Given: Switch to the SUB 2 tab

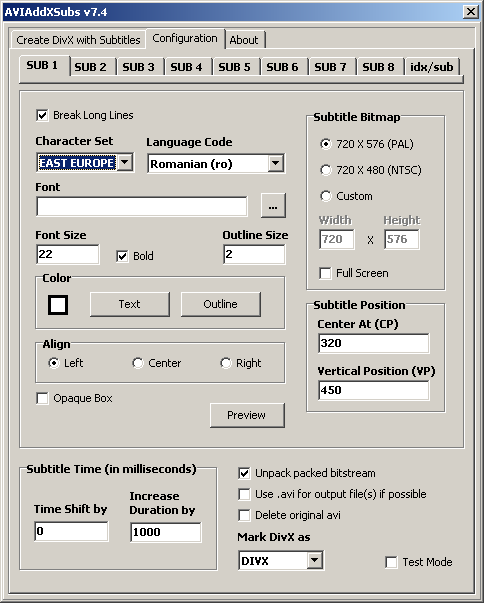Looking at the screenshot, I should click(91, 67).
